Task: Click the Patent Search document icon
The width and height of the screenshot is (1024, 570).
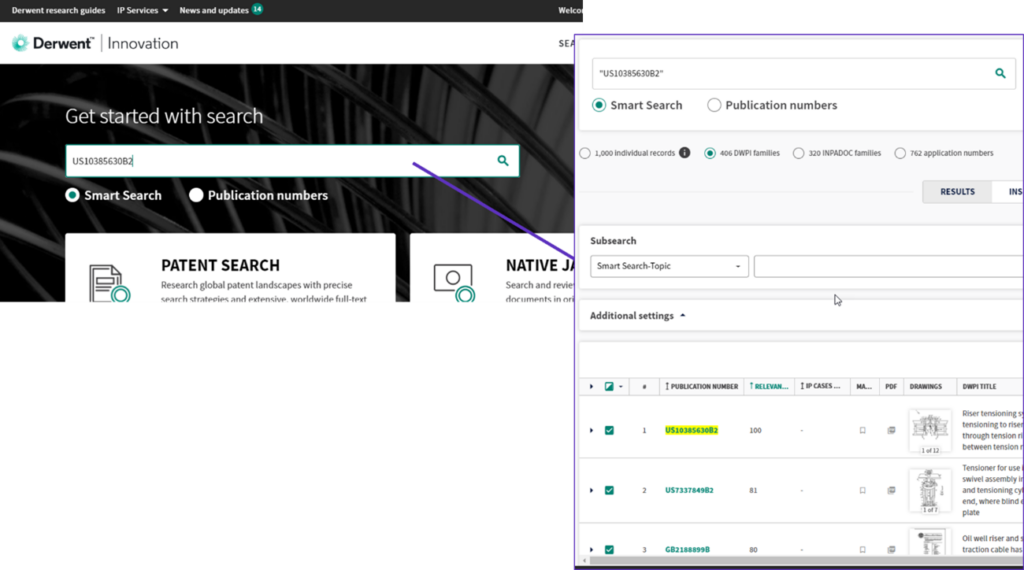Action: [109, 283]
